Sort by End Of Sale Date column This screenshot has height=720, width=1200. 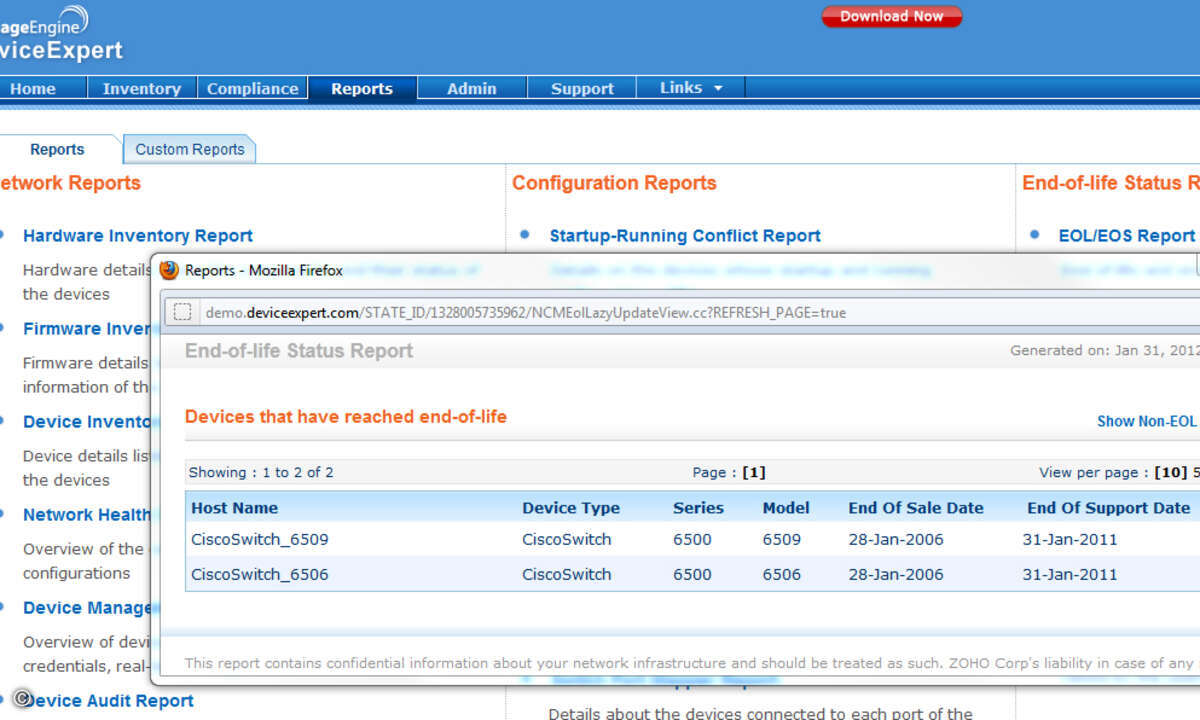click(x=916, y=508)
